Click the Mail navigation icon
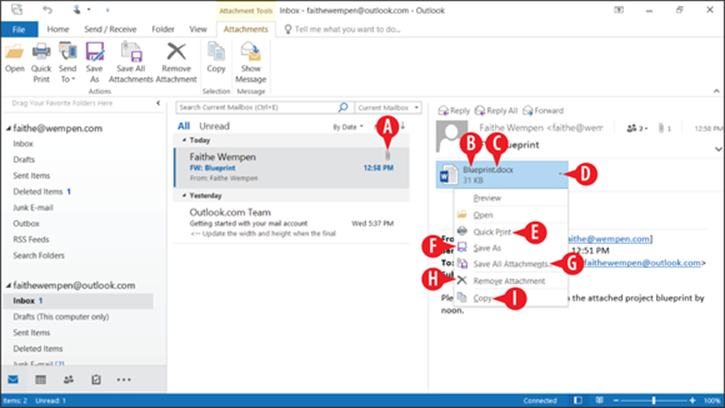725x408 pixels. 13,380
